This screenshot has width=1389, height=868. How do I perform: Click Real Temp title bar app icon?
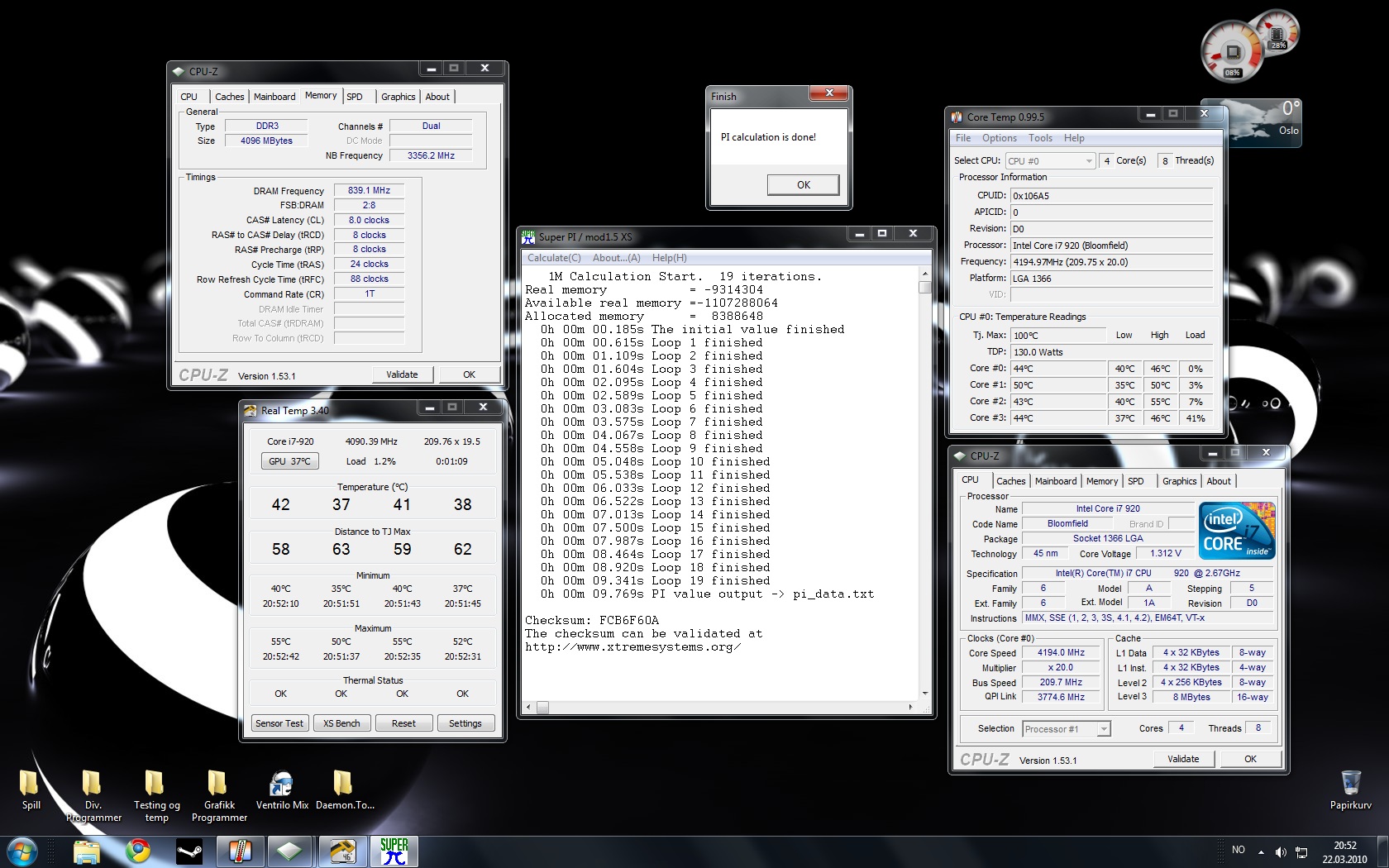[x=250, y=411]
